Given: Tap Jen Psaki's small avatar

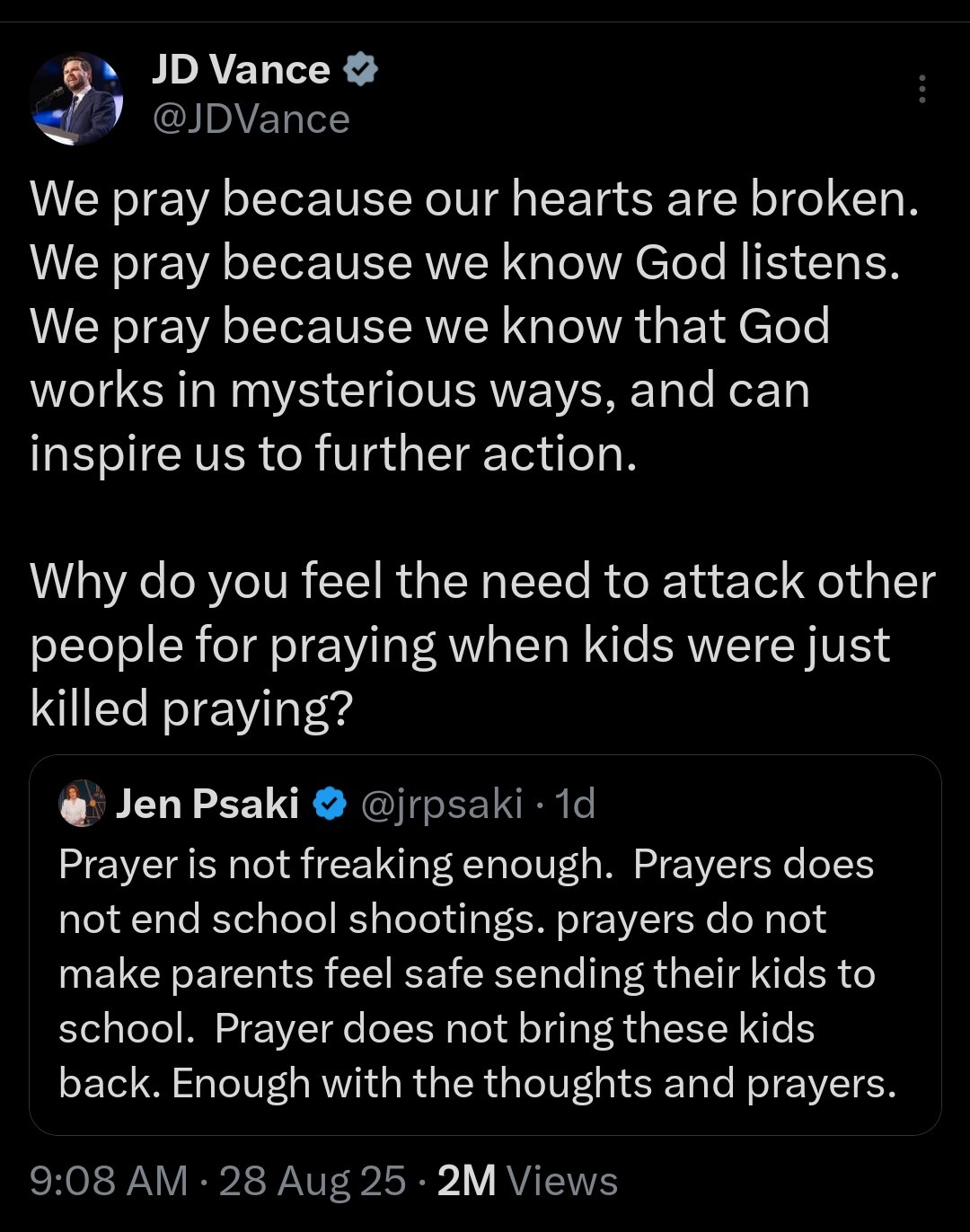Looking at the screenshot, I should (83, 803).
